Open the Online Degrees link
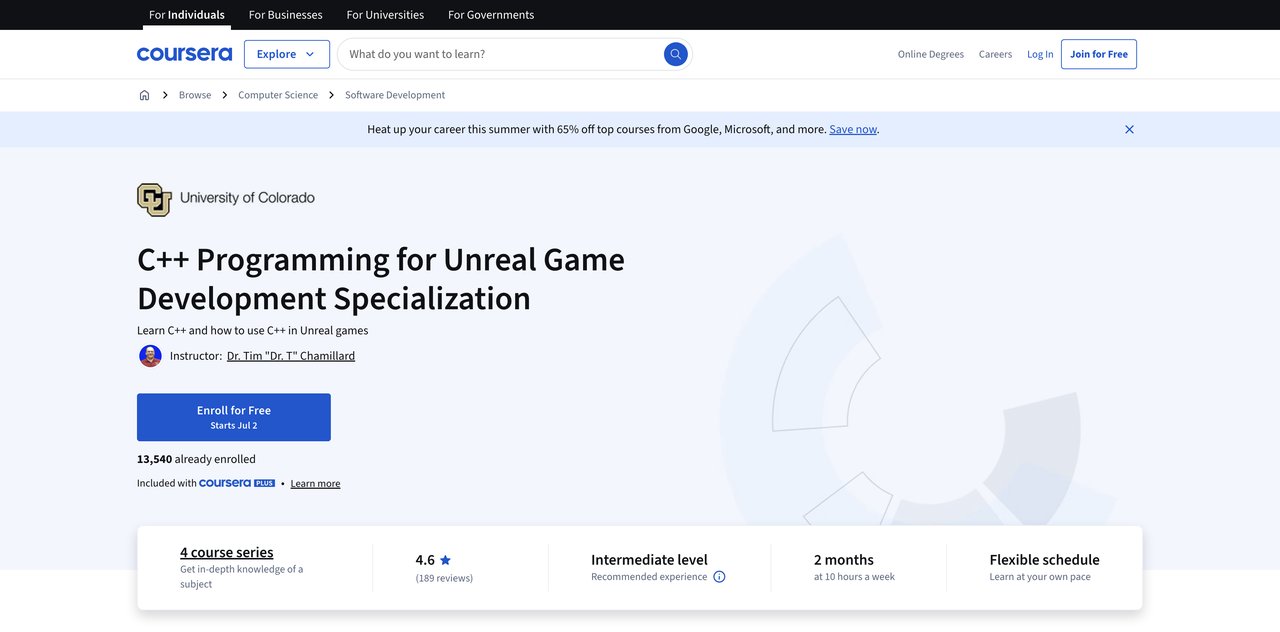 tap(931, 54)
